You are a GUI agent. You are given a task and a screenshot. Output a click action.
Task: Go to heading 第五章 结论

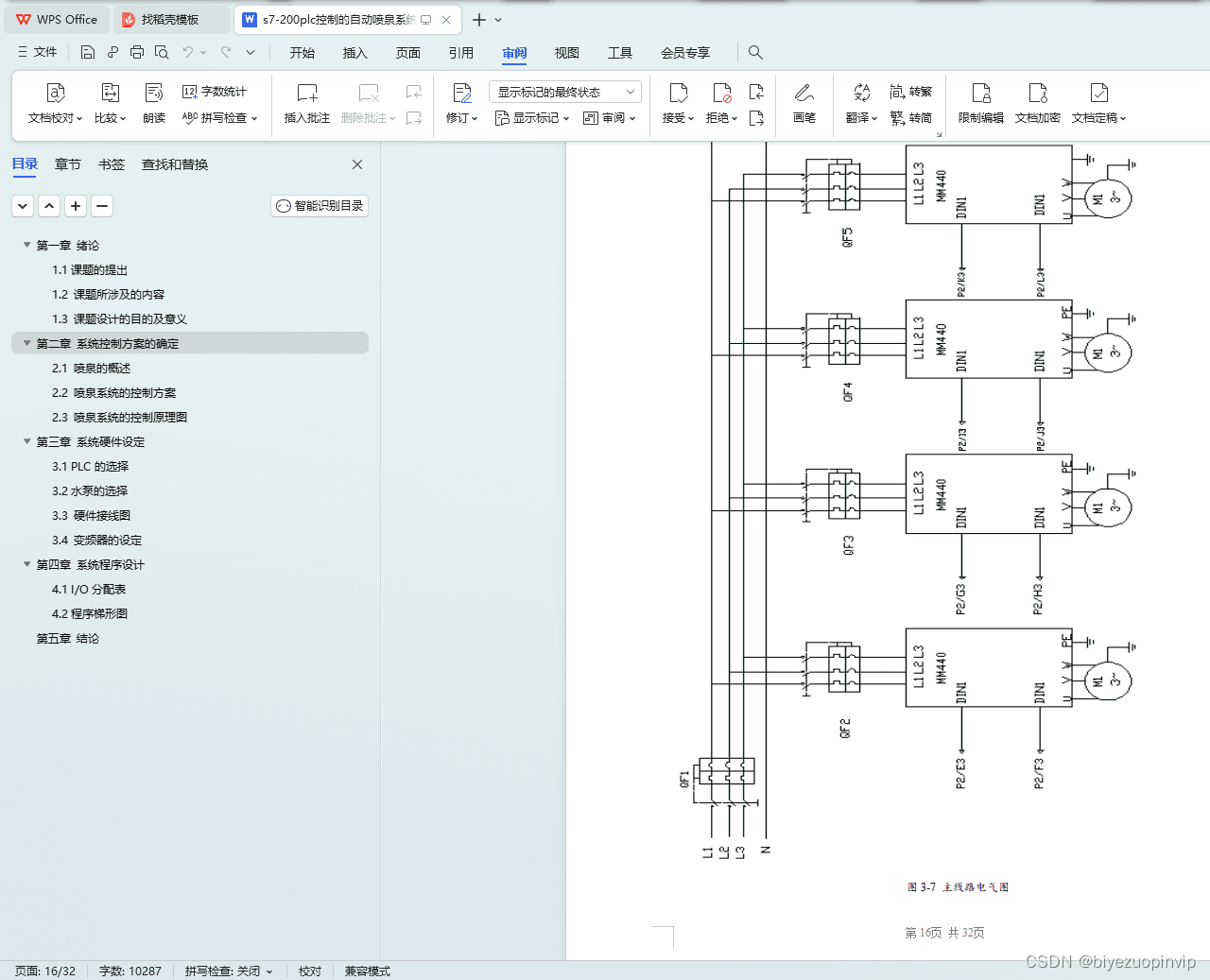(x=68, y=638)
